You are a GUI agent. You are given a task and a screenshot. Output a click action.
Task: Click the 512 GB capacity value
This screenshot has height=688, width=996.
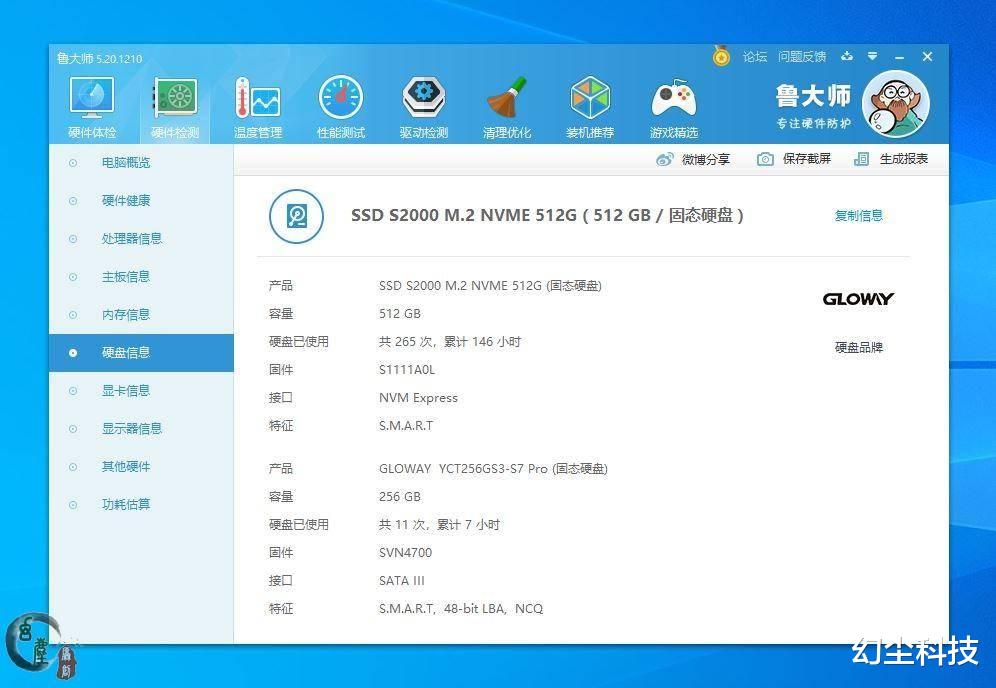pyautogui.click(x=400, y=314)
